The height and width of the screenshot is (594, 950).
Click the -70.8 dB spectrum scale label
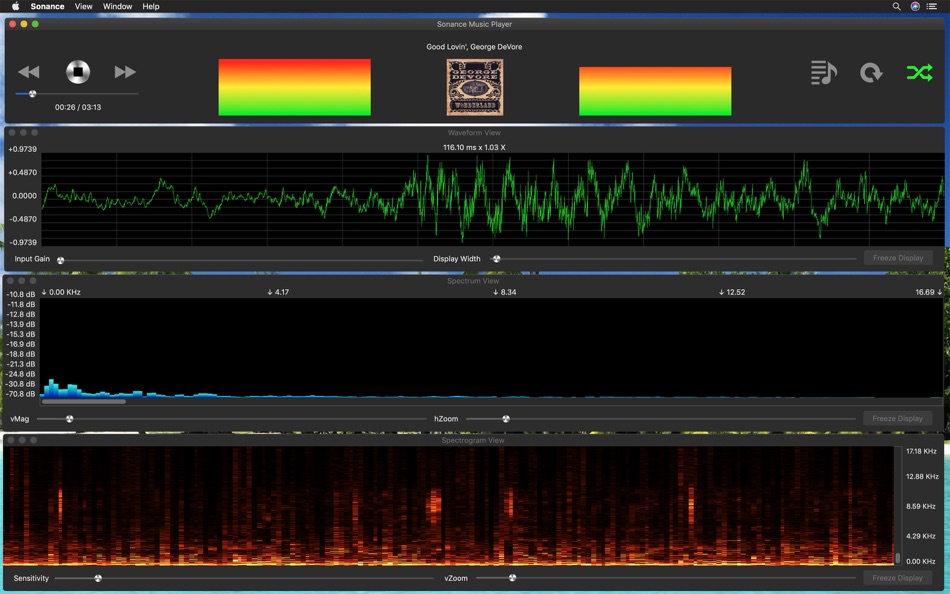coord(21,394)
